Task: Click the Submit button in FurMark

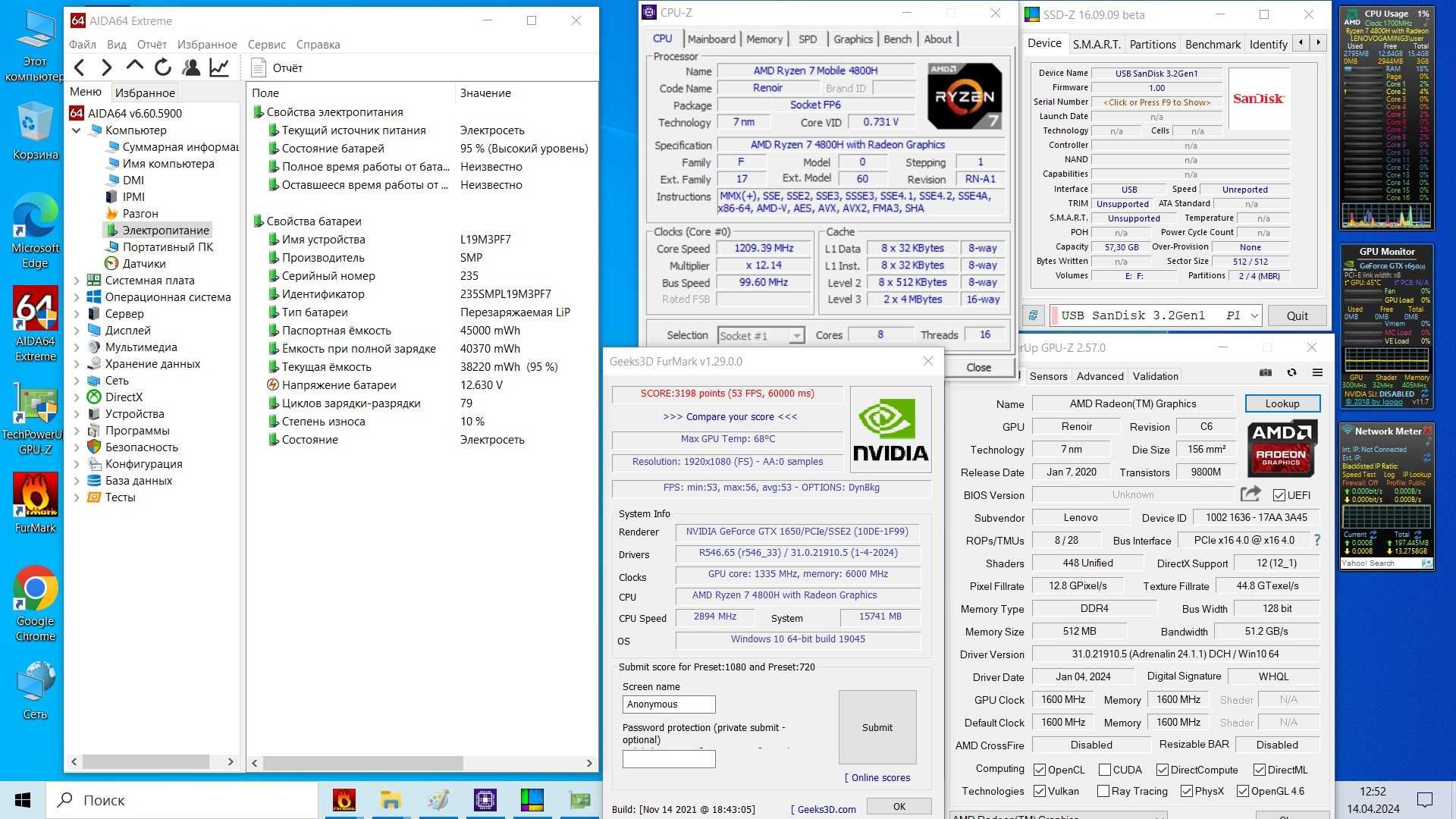Action: [x=877, y=727]
